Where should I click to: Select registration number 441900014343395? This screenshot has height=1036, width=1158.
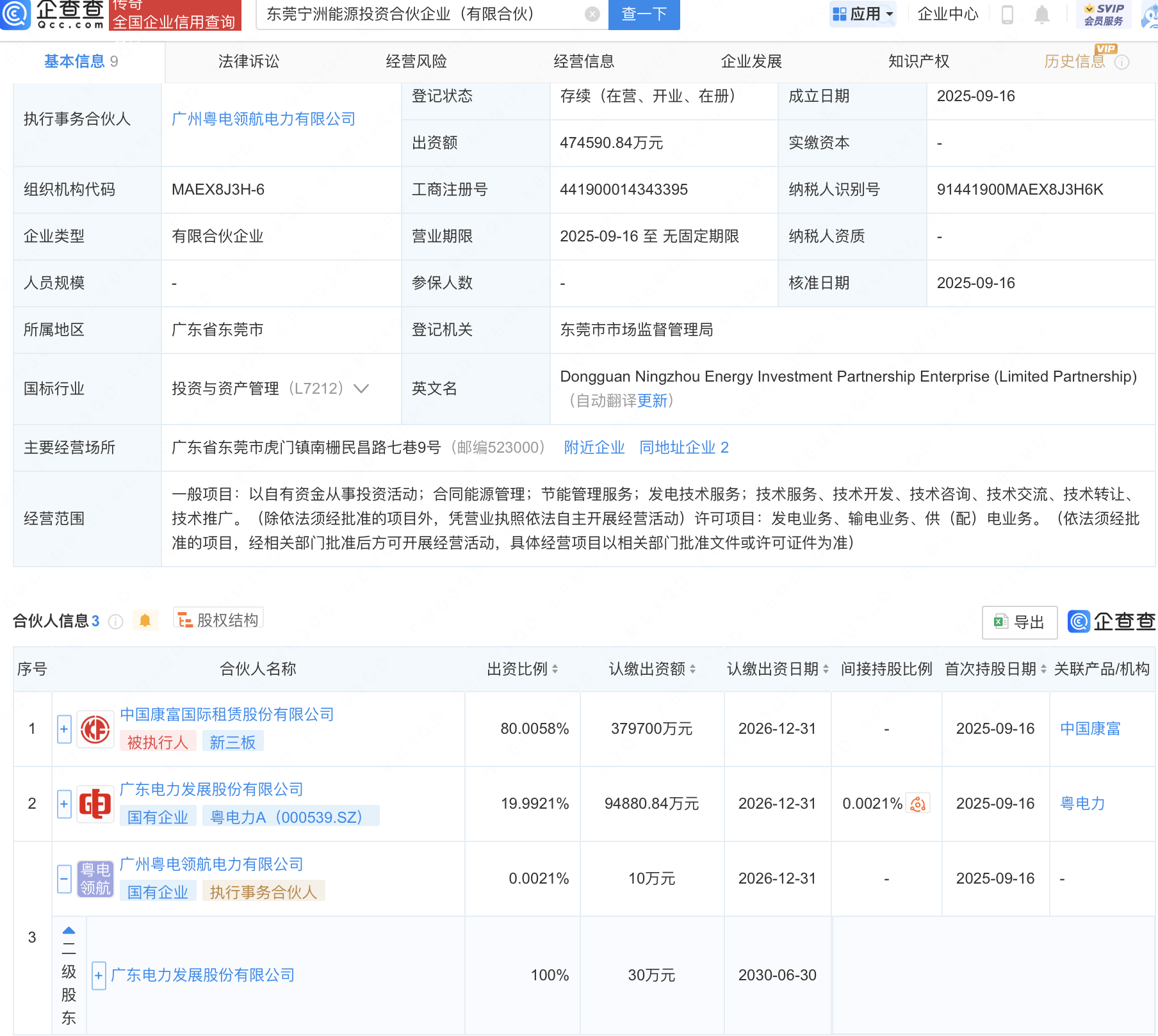pyautogui.click(x=624, y=190)
